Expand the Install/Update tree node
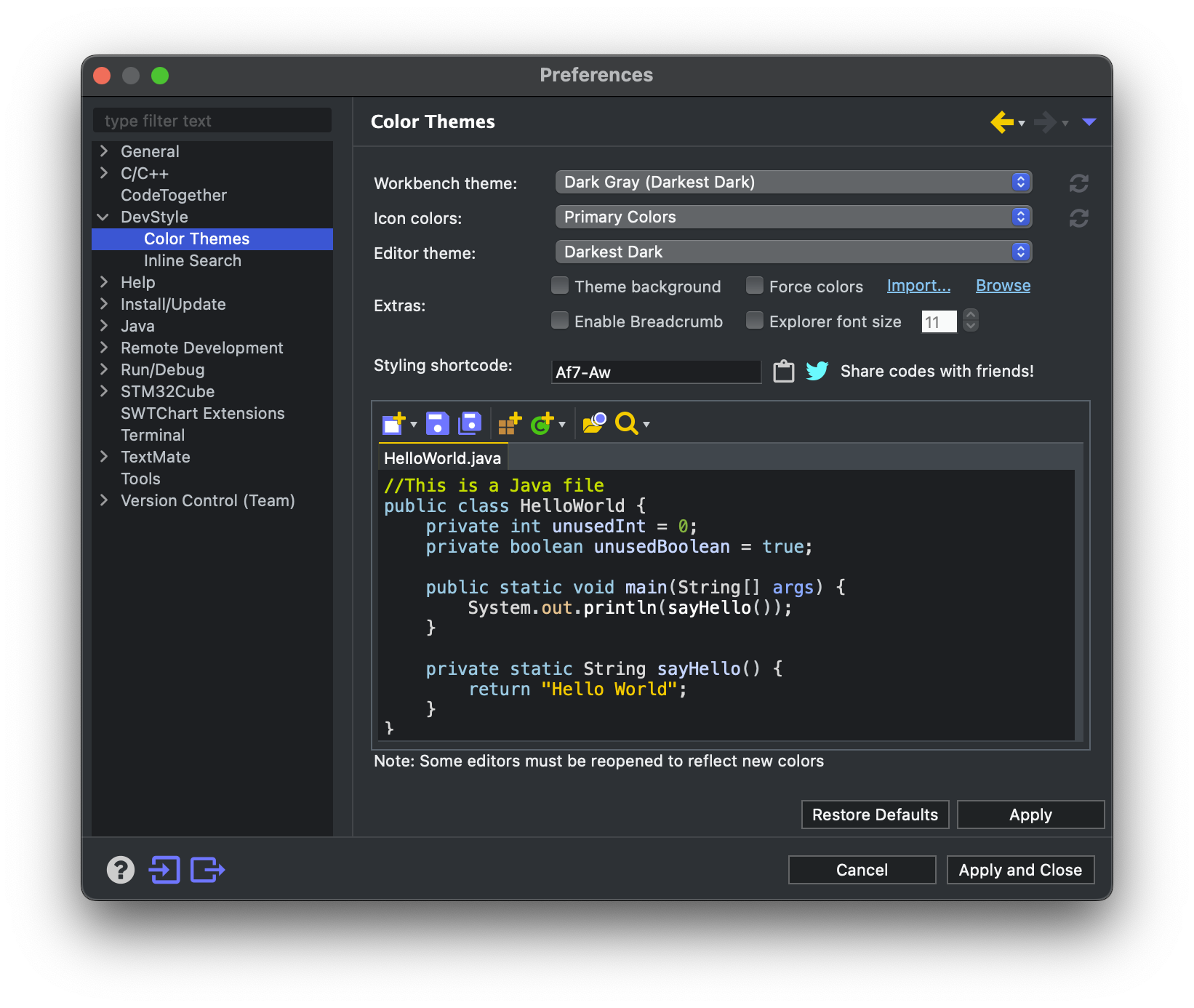The width and height of the screenshot is (1194, 1008). (104, 303)
